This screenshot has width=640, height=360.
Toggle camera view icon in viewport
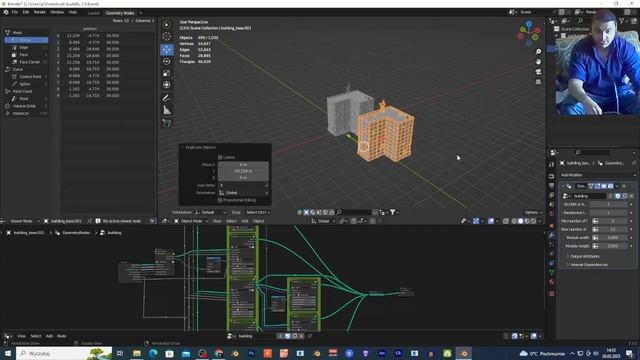click(x=538, y=72)
